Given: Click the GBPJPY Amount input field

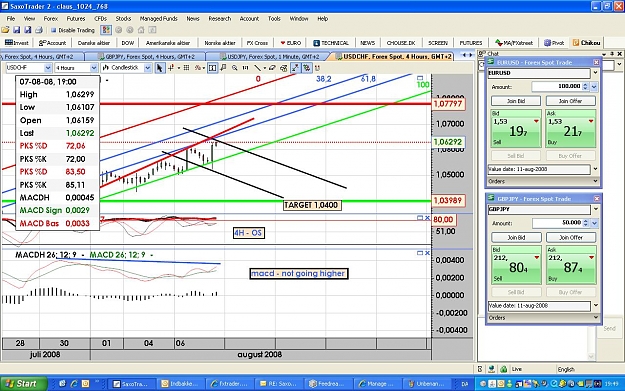Looking at the screenshot, I should tap(557, 223).
